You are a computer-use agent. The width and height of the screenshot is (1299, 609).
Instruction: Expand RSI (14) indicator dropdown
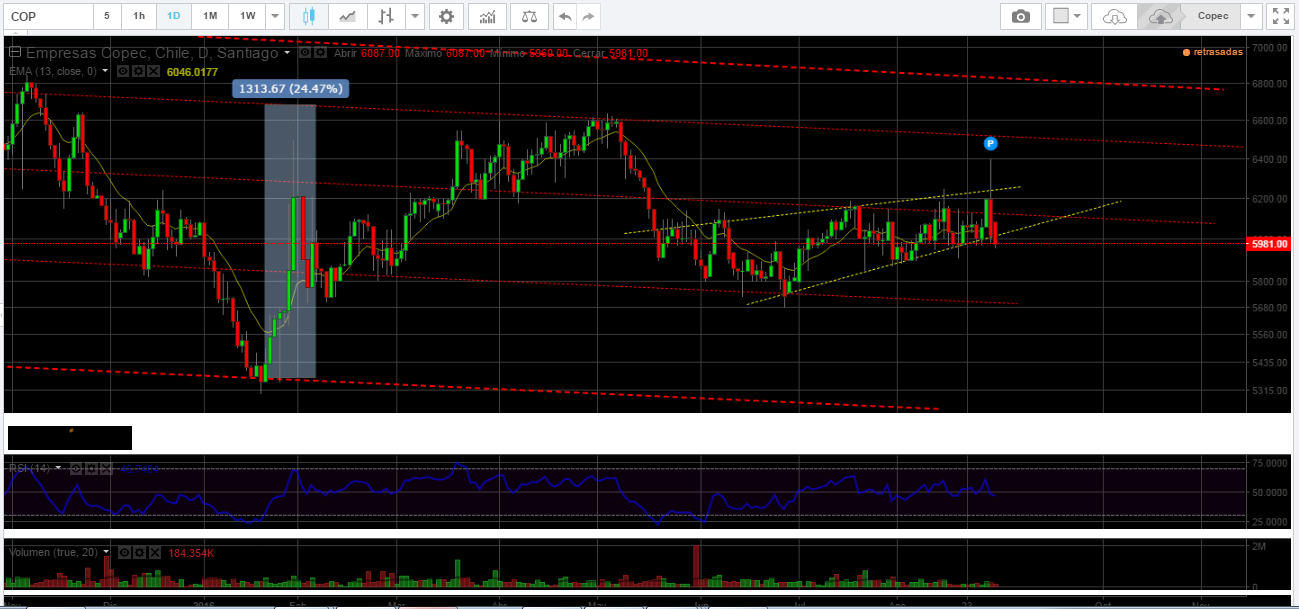click(58, 468)
